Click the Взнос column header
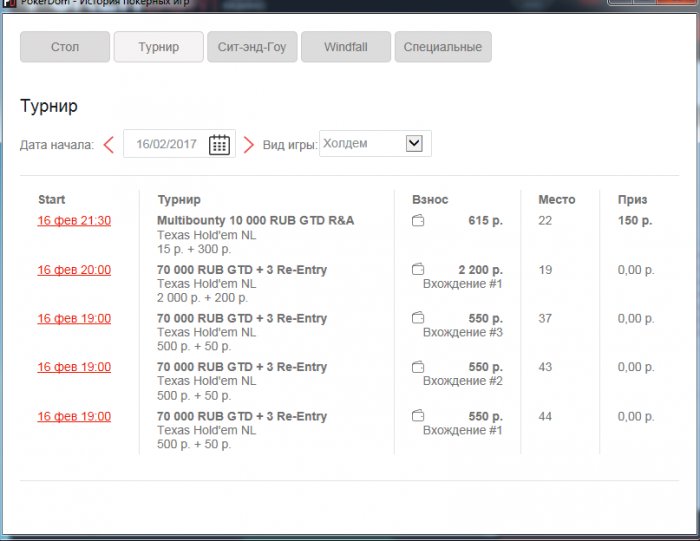 pyautogui.click(x=430, y=200)
